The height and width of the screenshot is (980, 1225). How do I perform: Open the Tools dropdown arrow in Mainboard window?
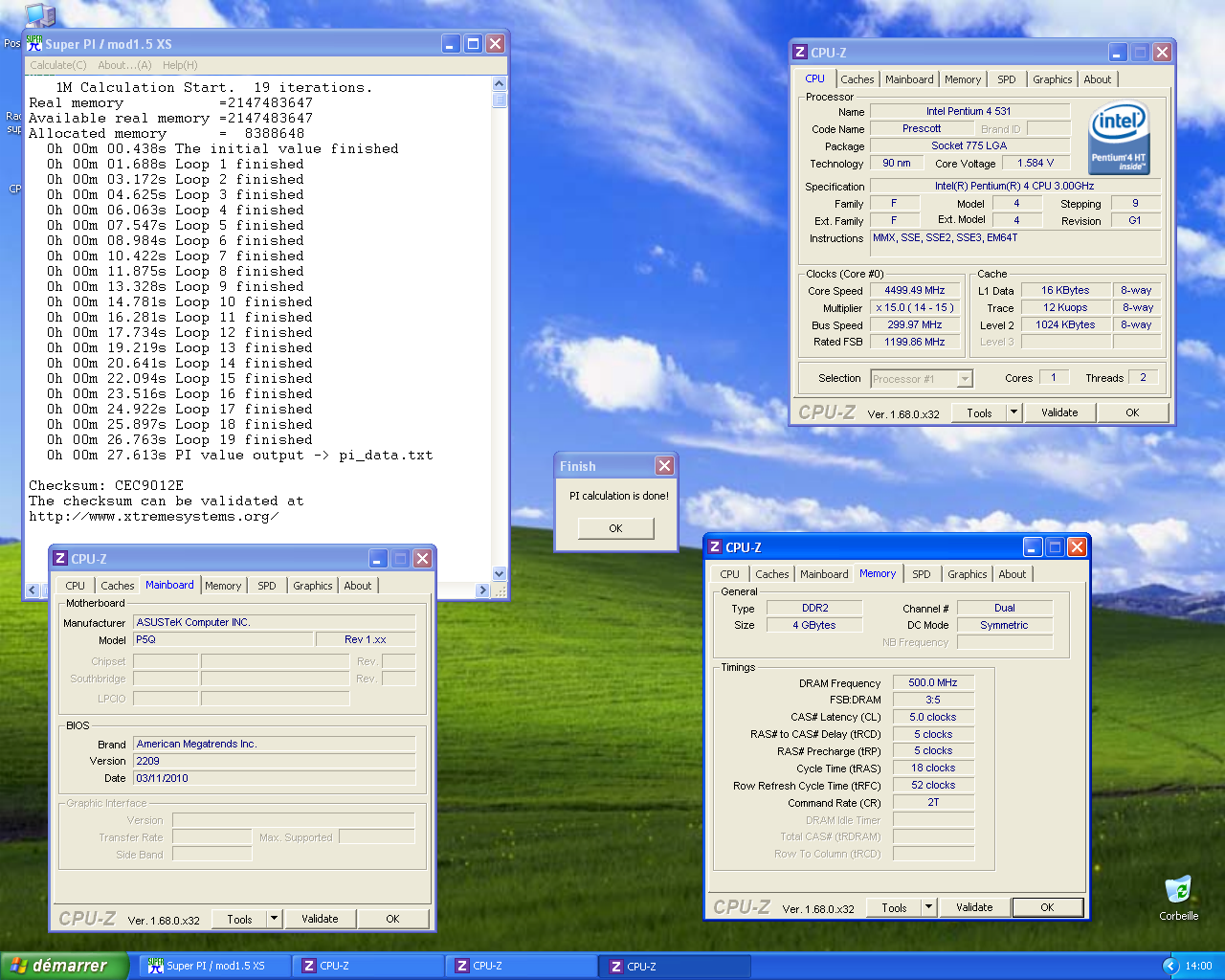tap(274, 919)
